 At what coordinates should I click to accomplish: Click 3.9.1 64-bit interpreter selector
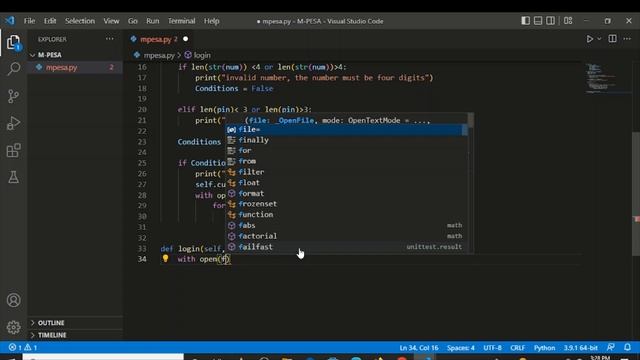(x=580, y=347)
